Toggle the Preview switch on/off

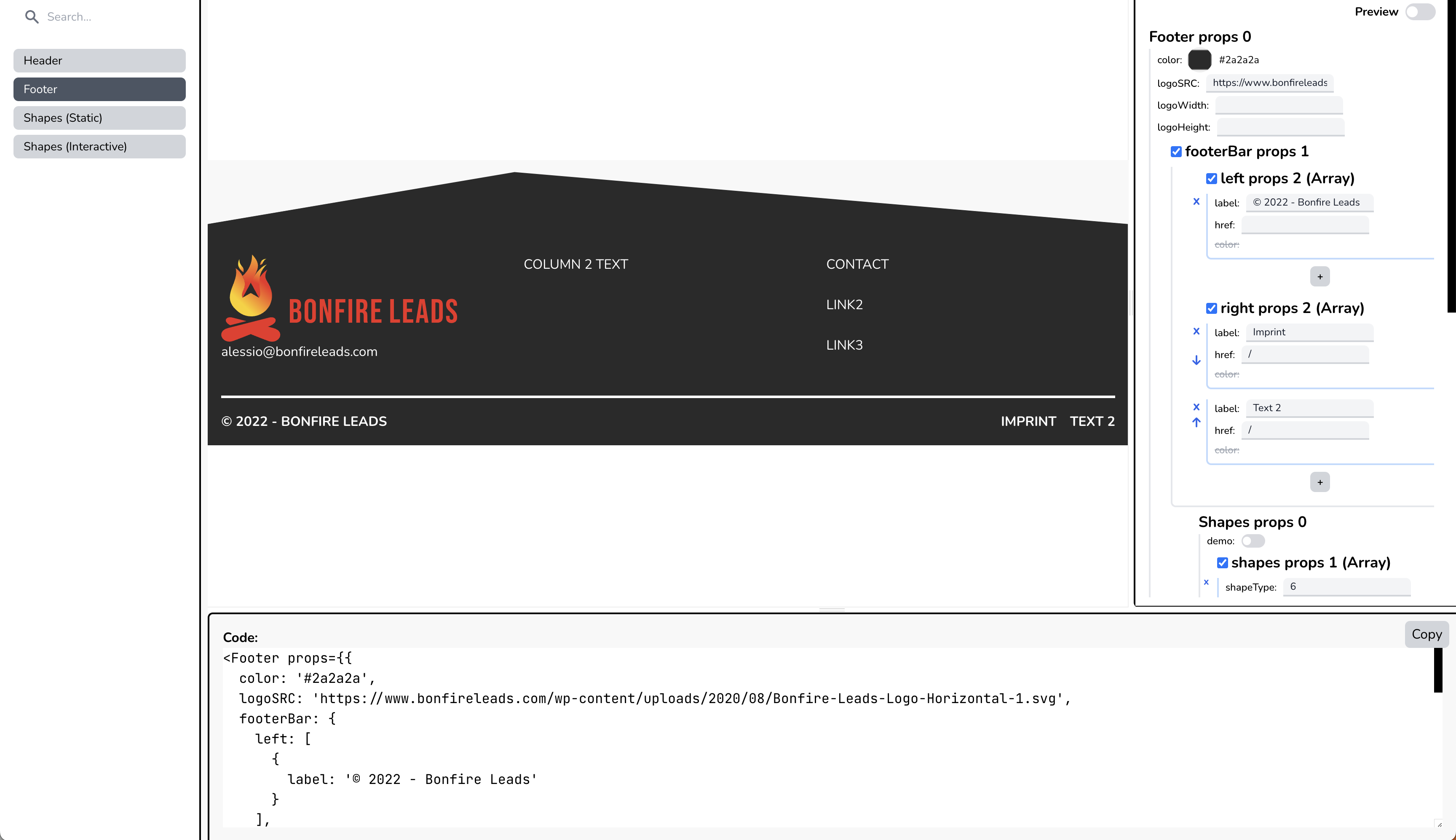click(1420, 12)
